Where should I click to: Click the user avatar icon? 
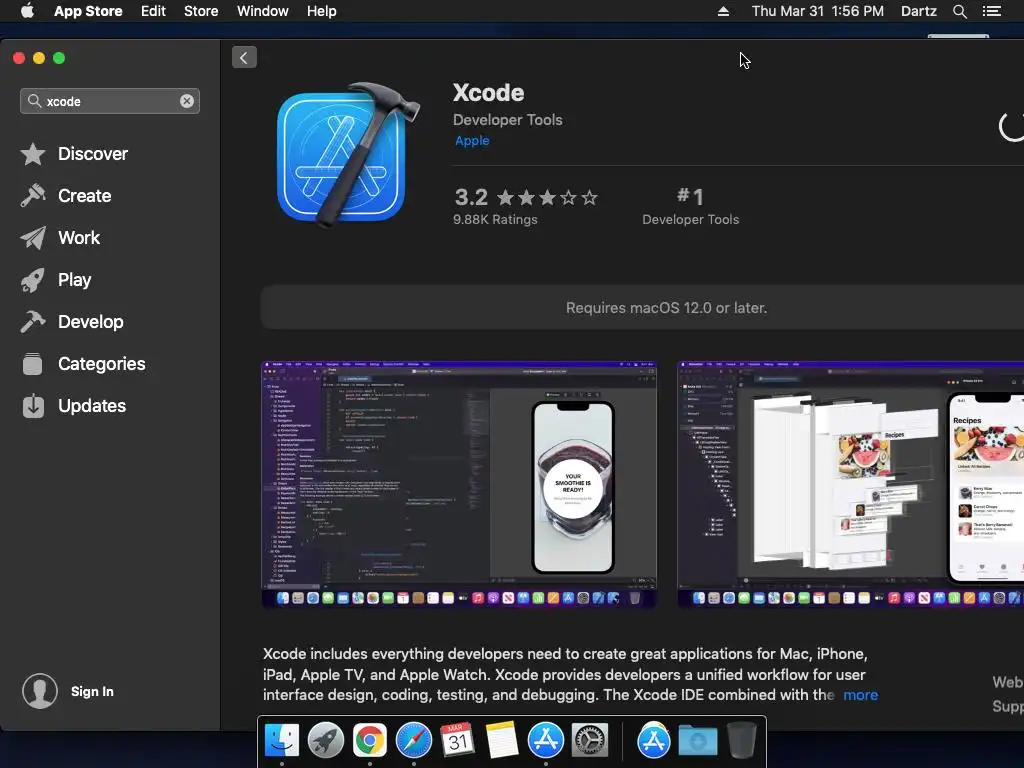40,692
